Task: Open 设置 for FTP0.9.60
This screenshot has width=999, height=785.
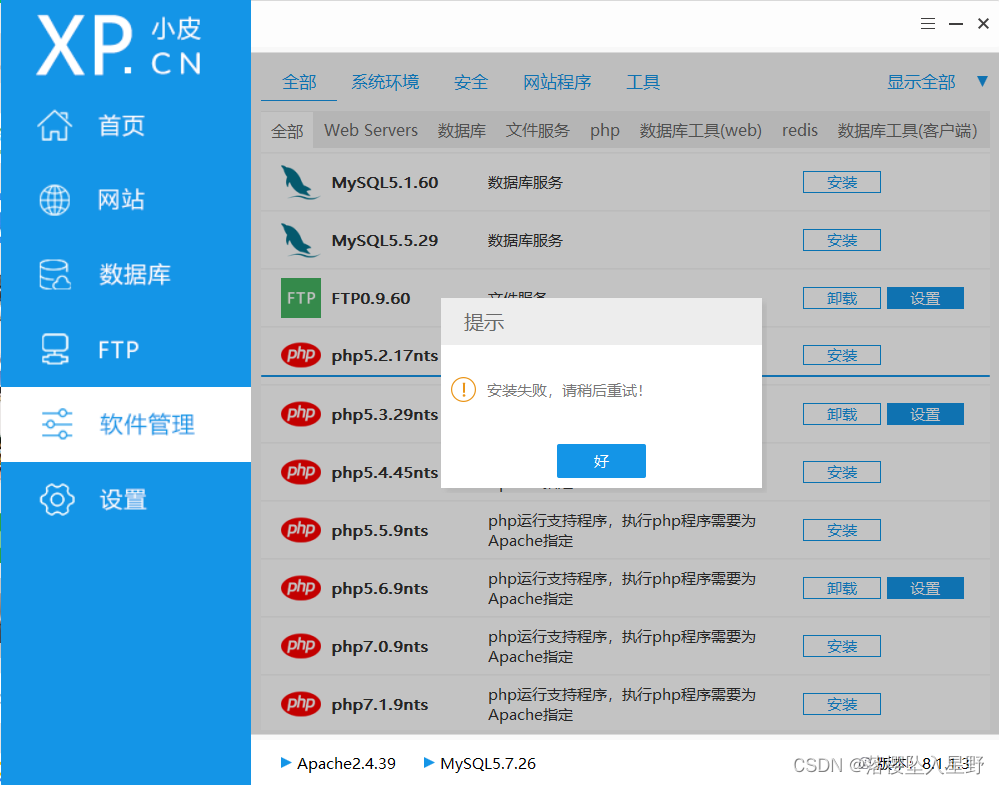Action: click(x=925, y=298)
